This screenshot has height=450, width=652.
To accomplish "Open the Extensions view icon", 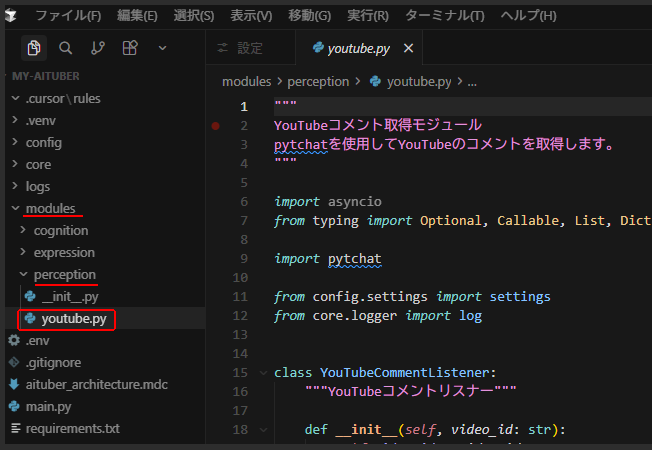I will [129, 48].
